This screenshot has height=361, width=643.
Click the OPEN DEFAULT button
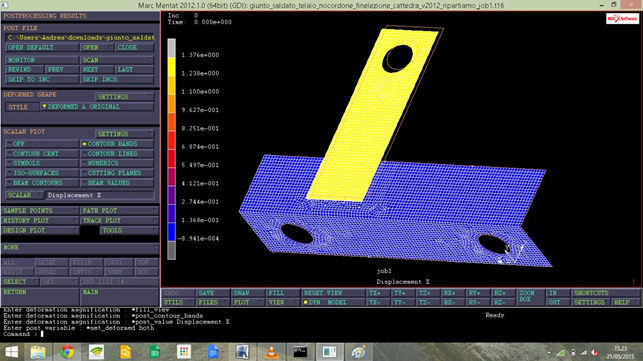[x=42, y=48]
